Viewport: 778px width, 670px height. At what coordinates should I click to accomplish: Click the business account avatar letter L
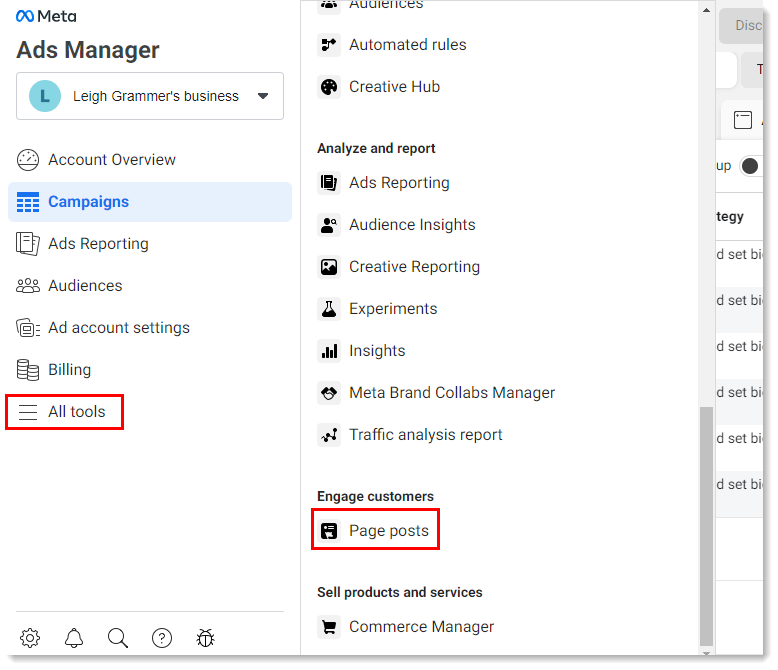(45, 96)
